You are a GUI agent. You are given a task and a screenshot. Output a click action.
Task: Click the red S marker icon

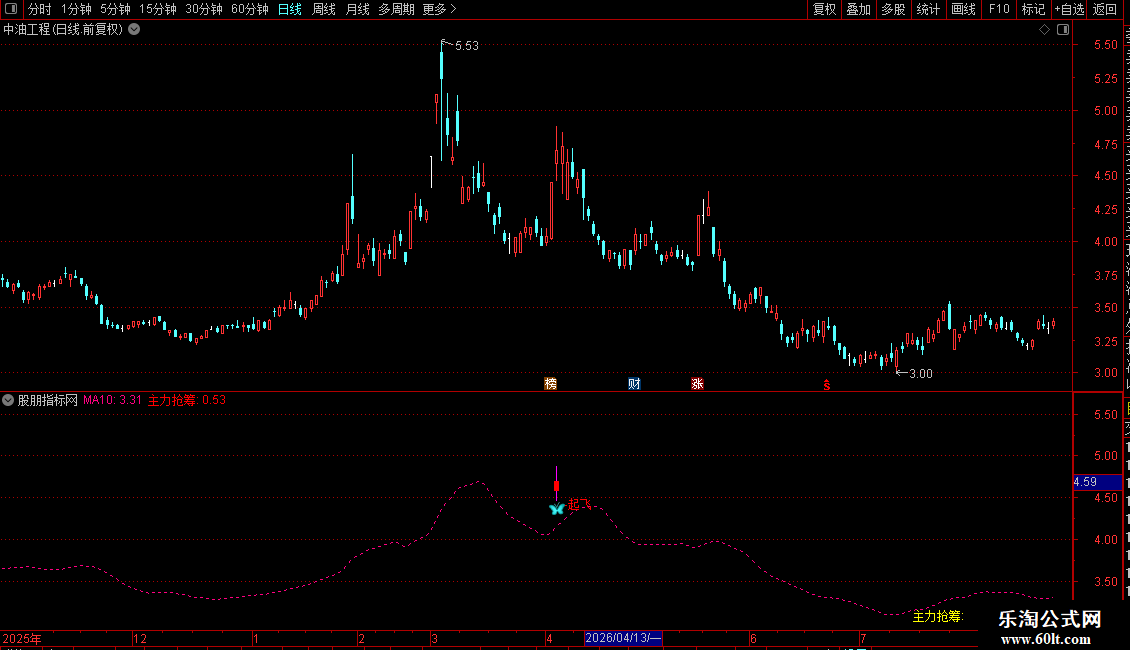(827, 385)
